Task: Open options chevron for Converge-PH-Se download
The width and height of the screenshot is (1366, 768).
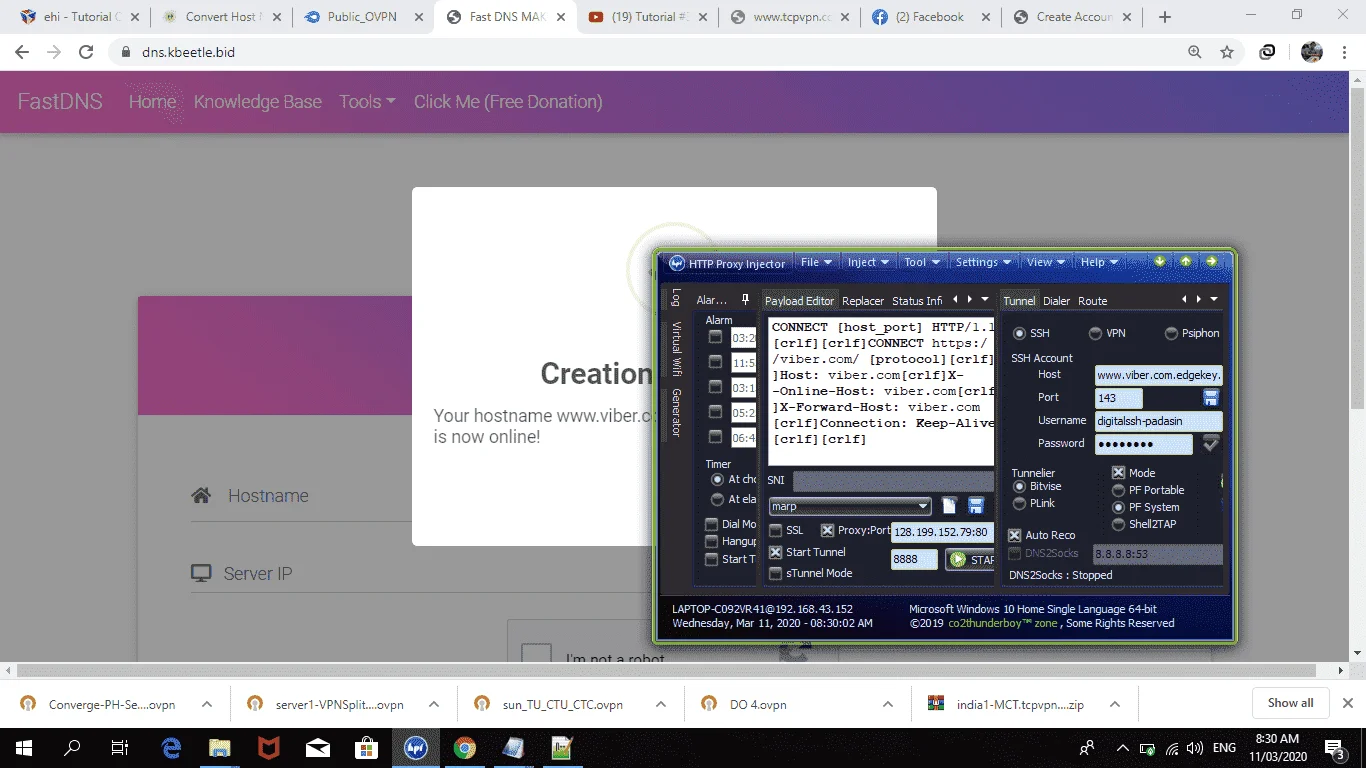Action: click(207, 704)
